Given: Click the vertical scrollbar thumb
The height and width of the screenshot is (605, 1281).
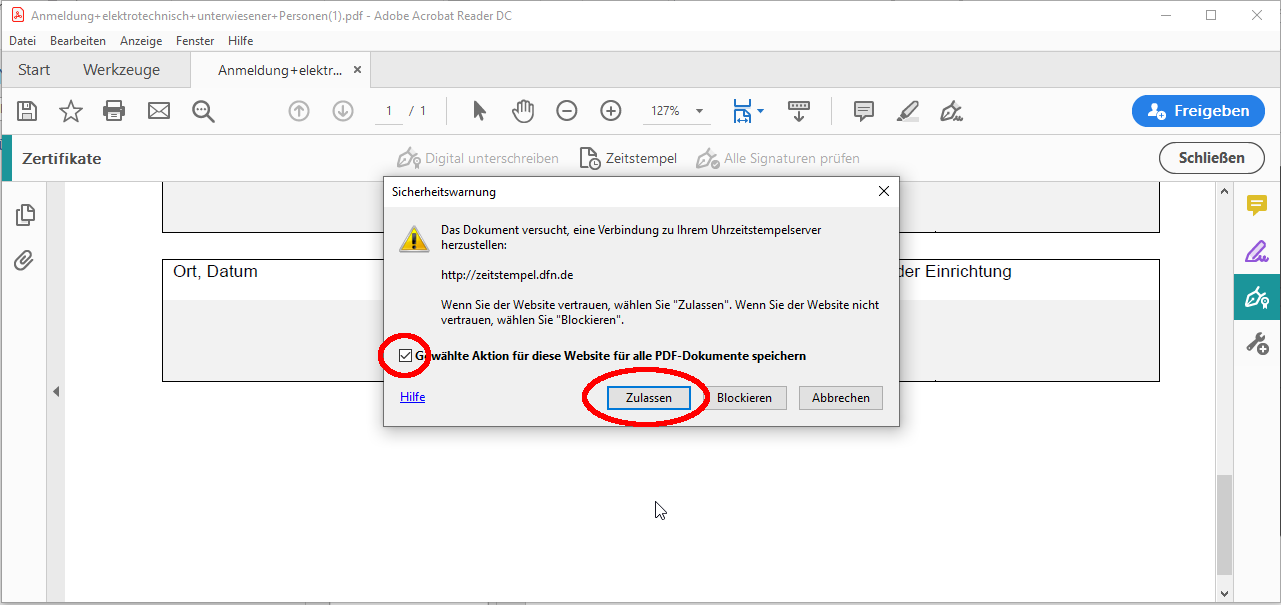Looking at the screenshot, I should pyautogui.click(x=1224, y=524).
